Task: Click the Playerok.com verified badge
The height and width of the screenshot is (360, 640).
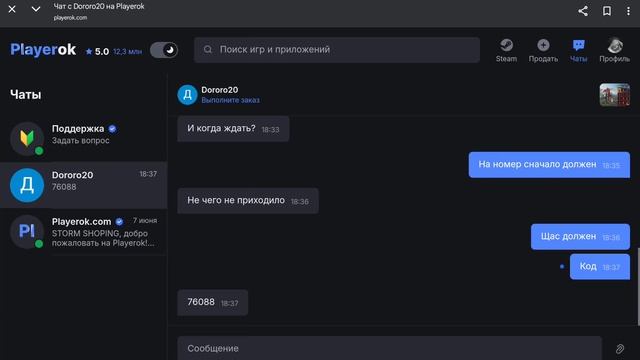Action: click(x=119, y=222)
